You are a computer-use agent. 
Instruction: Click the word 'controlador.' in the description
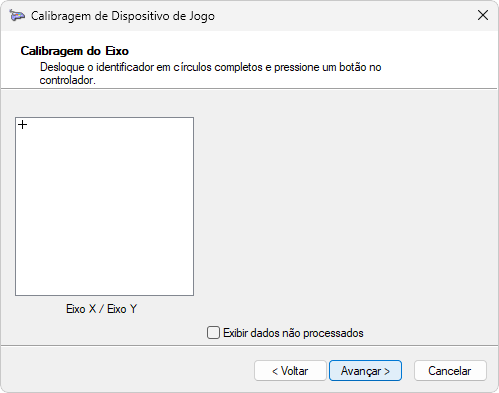coord(68,80)
